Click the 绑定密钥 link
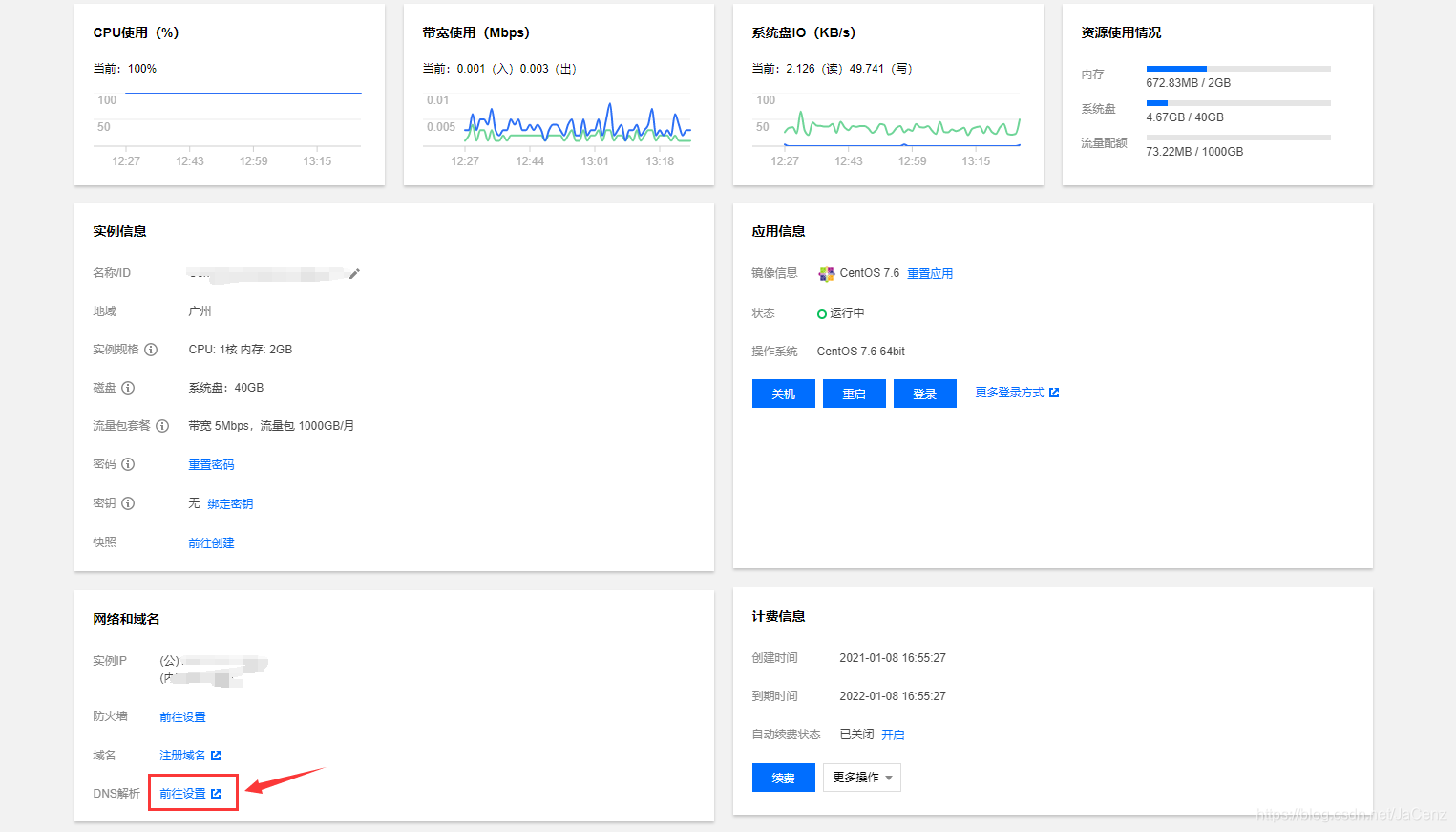Image resolution: width=1456 pixels, height=832 pixels. [230, 504]
